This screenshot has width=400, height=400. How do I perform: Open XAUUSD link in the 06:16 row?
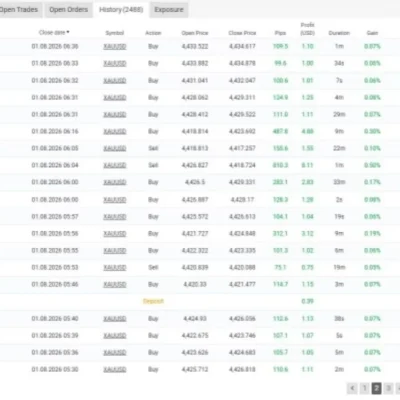point(115,131)
